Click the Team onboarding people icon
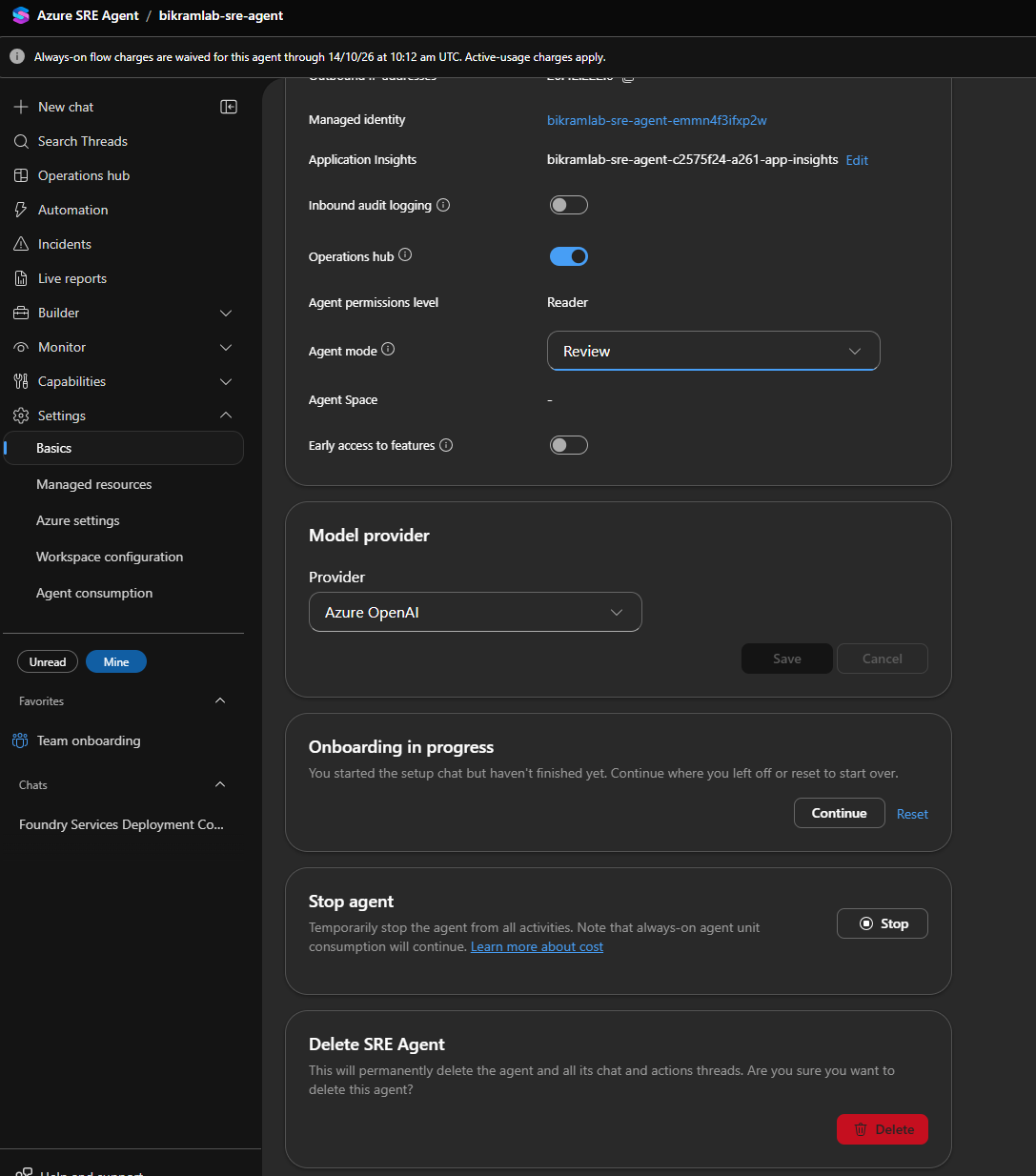Screen dimensions: 1036x1176 click(x=20, y=740)
